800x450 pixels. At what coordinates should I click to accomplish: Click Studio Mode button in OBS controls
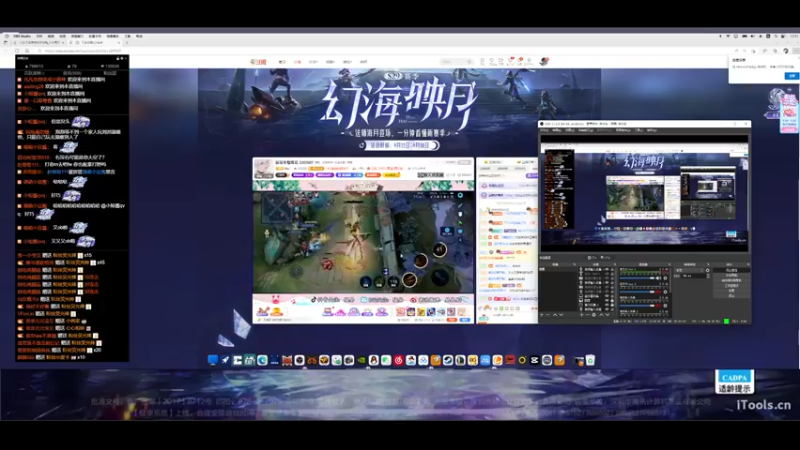pyautogui.click(x=732, y=286)
